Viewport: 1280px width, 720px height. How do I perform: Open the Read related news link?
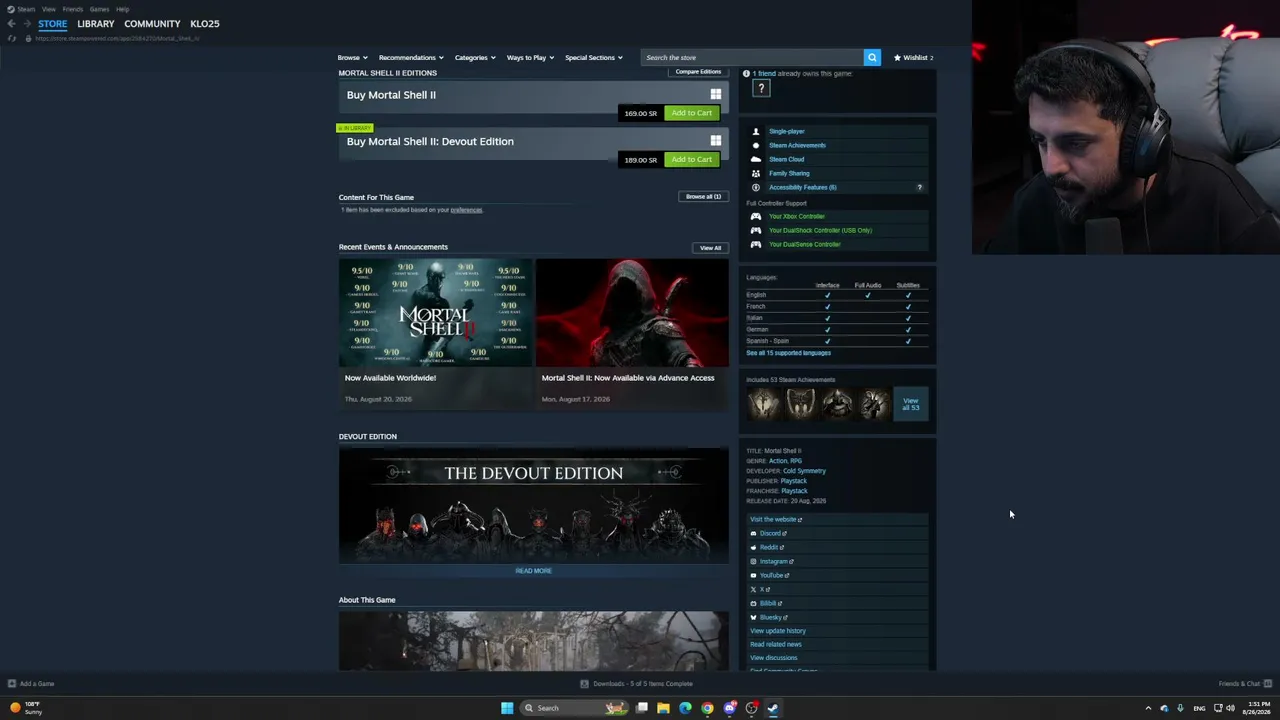(776, 645)
